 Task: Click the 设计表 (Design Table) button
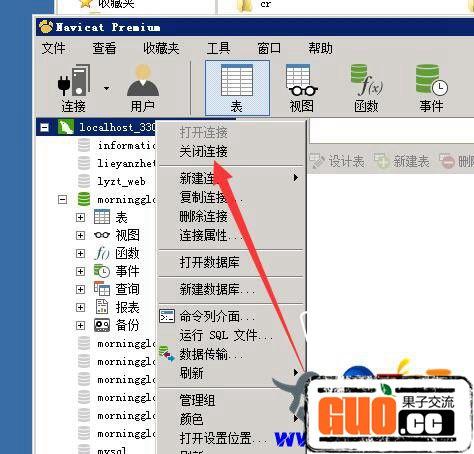(337, 162)
